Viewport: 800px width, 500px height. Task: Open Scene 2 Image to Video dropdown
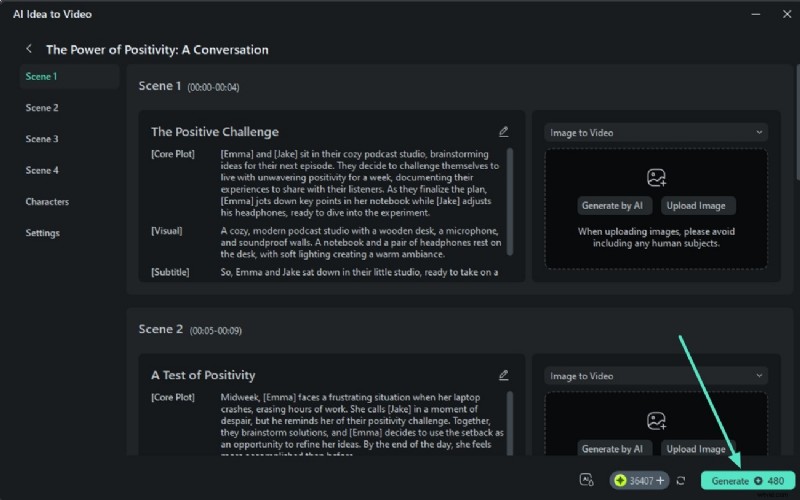point(656,376)
